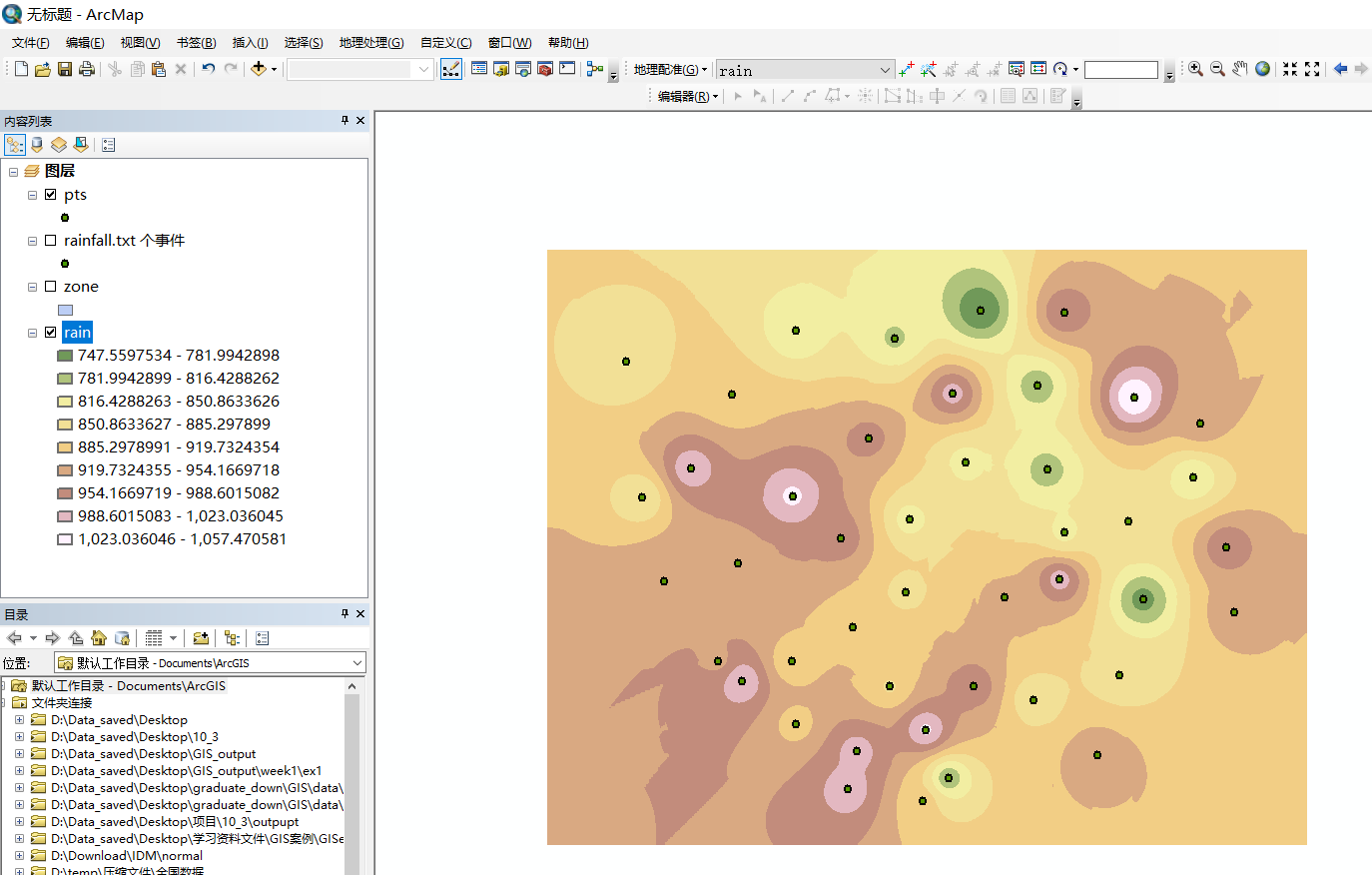The image size is (1372, 875).
Task: Collapse the 图层 data frame node
Action: coord(13,172)
